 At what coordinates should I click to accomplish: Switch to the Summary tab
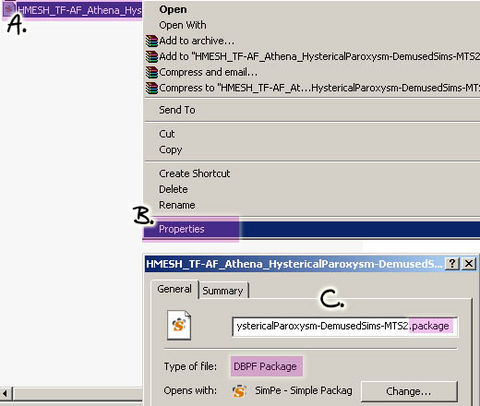pyautogui.click(x=223, y=291)
